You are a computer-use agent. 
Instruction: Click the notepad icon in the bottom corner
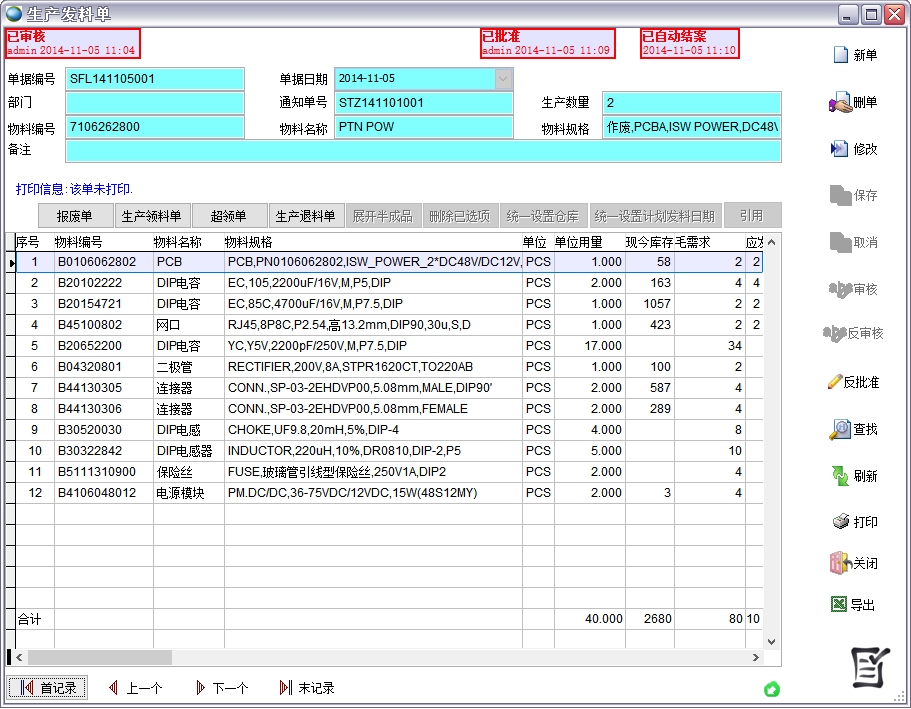coord(869,667)
